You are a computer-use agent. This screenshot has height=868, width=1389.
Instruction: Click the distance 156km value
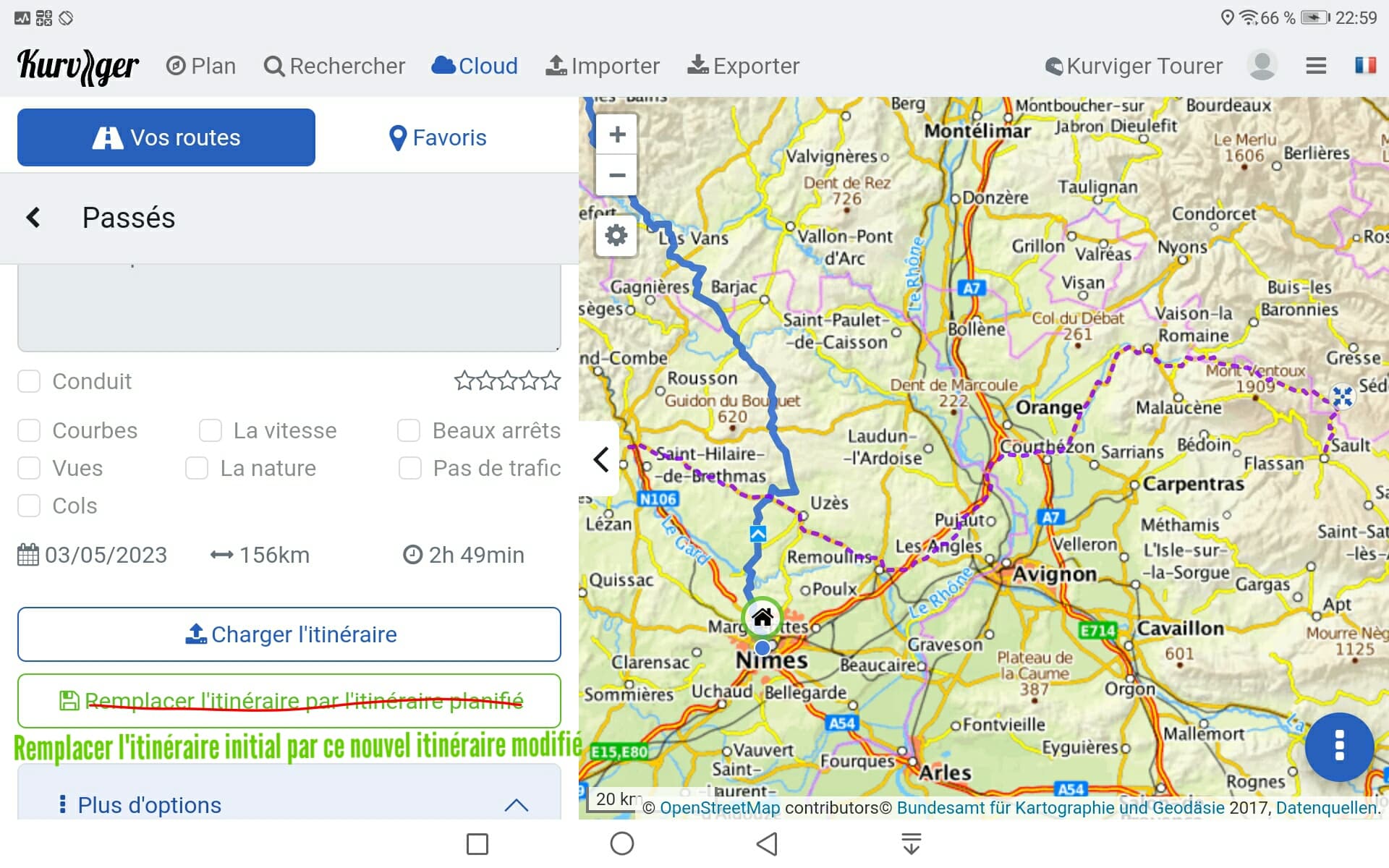274,555
